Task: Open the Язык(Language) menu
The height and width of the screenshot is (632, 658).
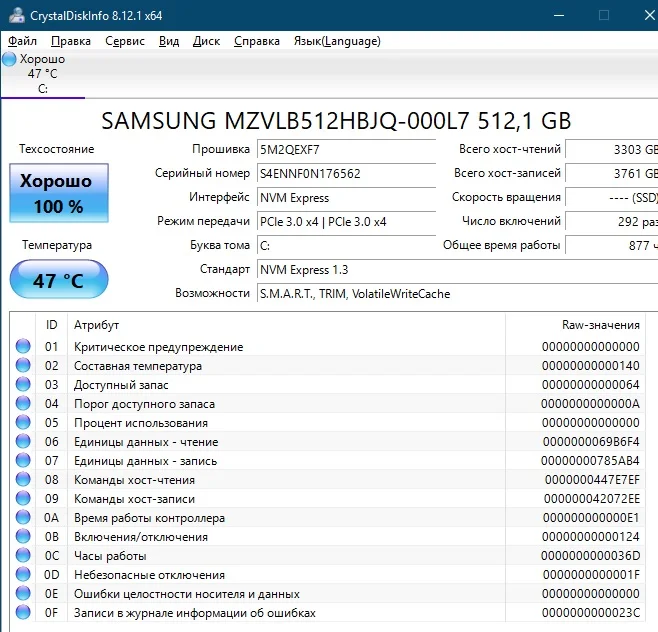Action: (337, 41)
